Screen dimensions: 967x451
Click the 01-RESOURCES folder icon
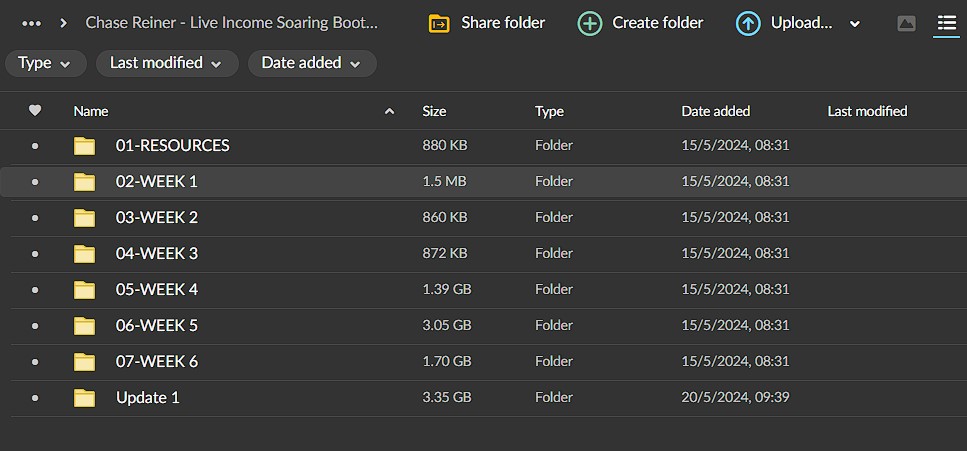point(85,146)
